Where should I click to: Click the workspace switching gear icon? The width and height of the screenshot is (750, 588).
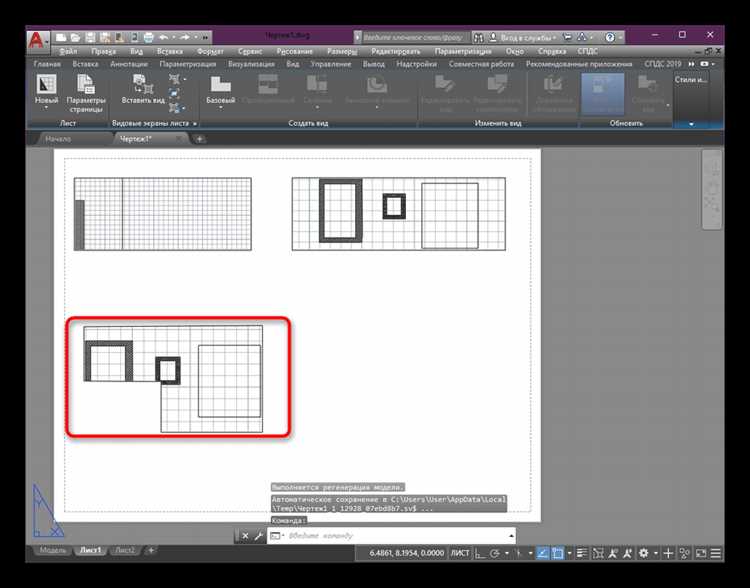644,553
